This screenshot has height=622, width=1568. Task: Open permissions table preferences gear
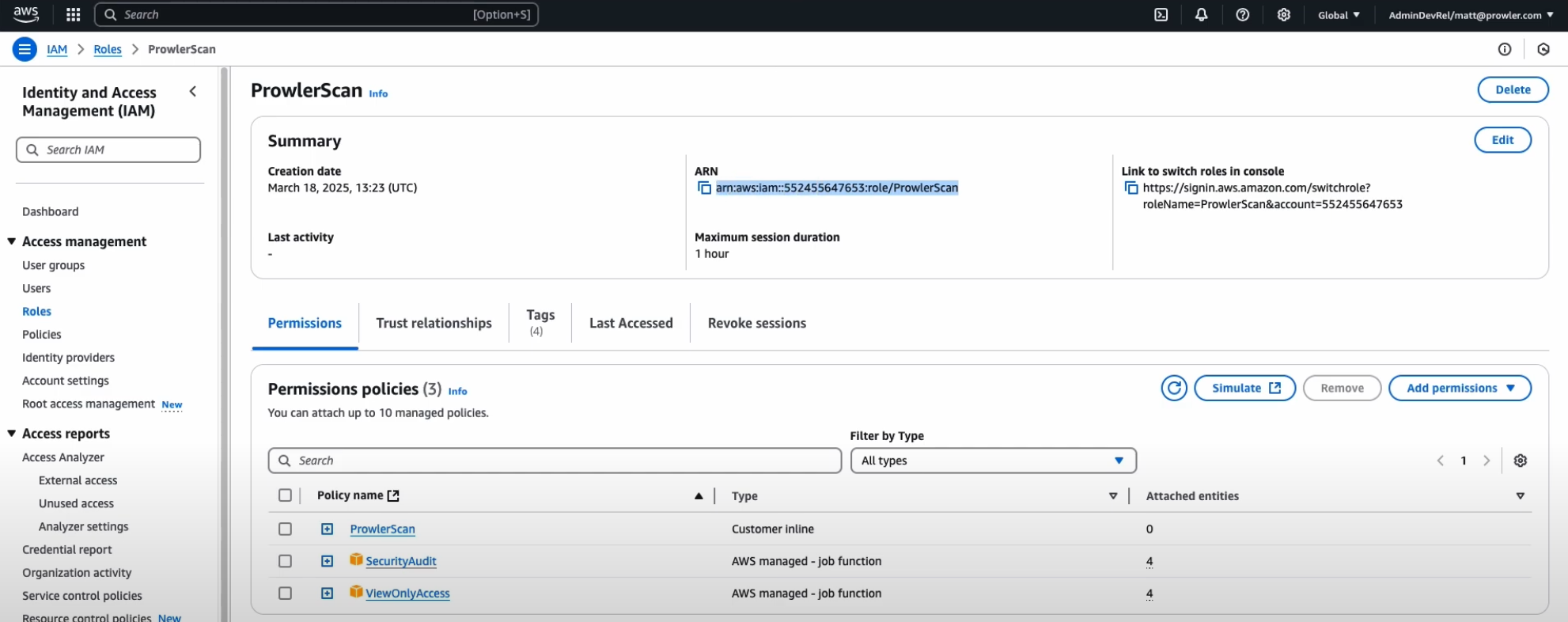[1520, 461]
